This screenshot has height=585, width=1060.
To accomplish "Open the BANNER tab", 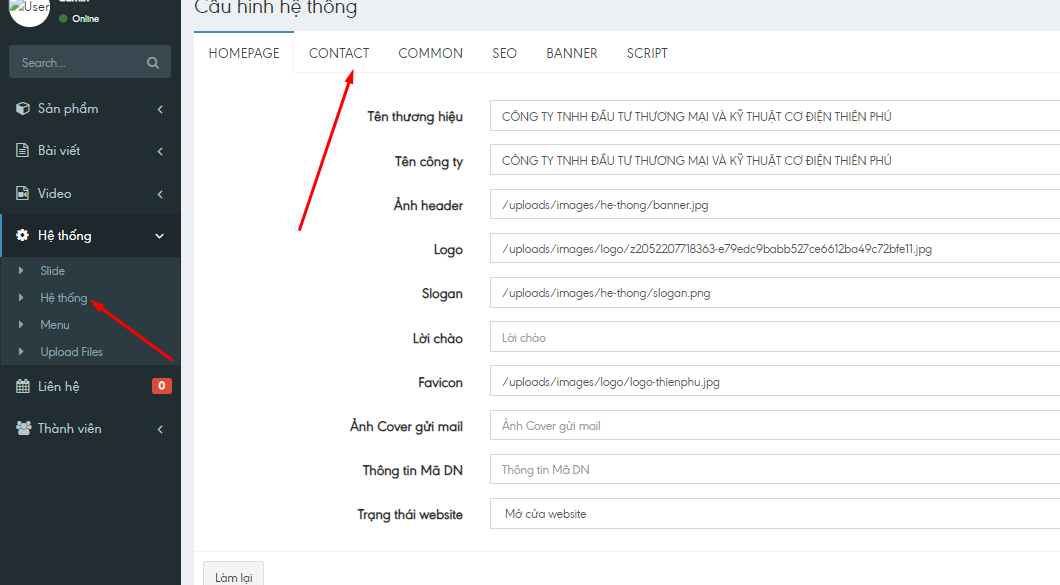I will point(572,53).
